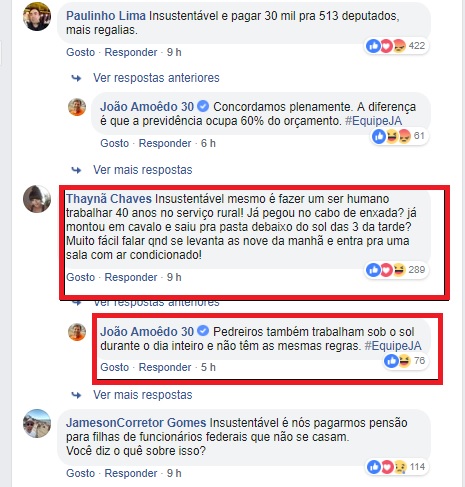465x487 pixels.
Task: Click João Amoêdo 30 avatar on Pedreiros reply
Action: click(77, 332)
